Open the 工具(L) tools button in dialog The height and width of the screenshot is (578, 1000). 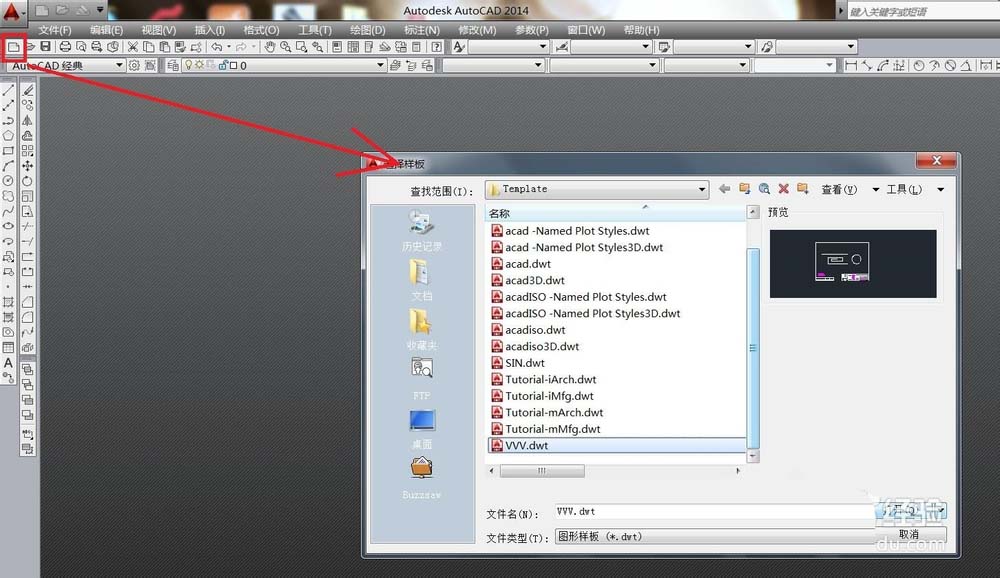pos(904,189)
